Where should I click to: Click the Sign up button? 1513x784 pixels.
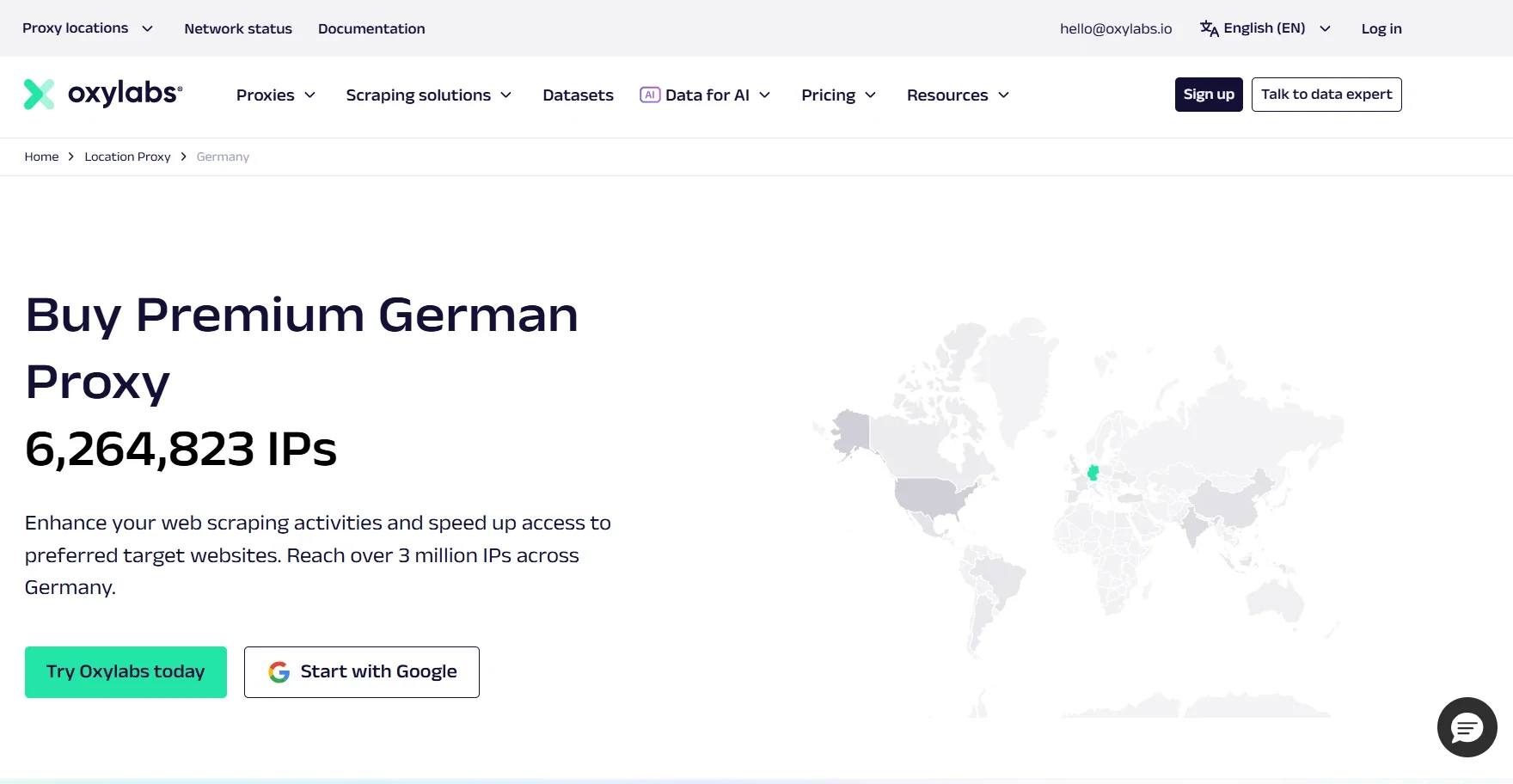[x=1209, y=95]
